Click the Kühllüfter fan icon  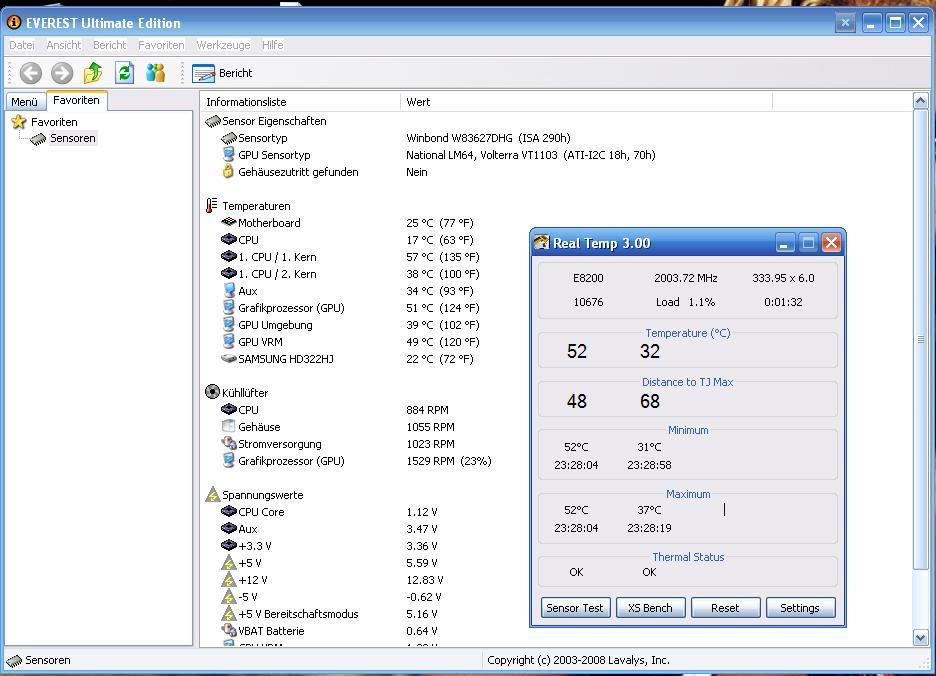click(x=212, y=392)
